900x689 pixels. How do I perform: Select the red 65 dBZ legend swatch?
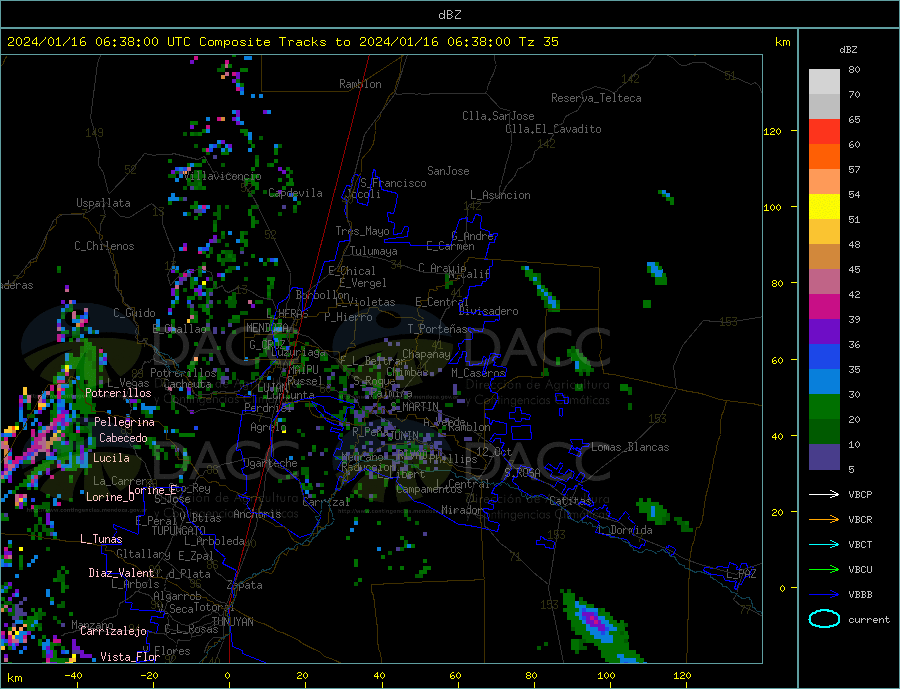click(824, 131)
